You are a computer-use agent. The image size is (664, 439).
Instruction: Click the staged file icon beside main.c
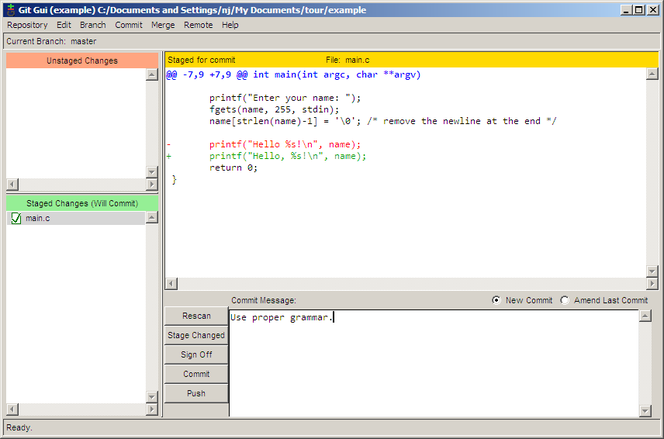pos(15,218)
